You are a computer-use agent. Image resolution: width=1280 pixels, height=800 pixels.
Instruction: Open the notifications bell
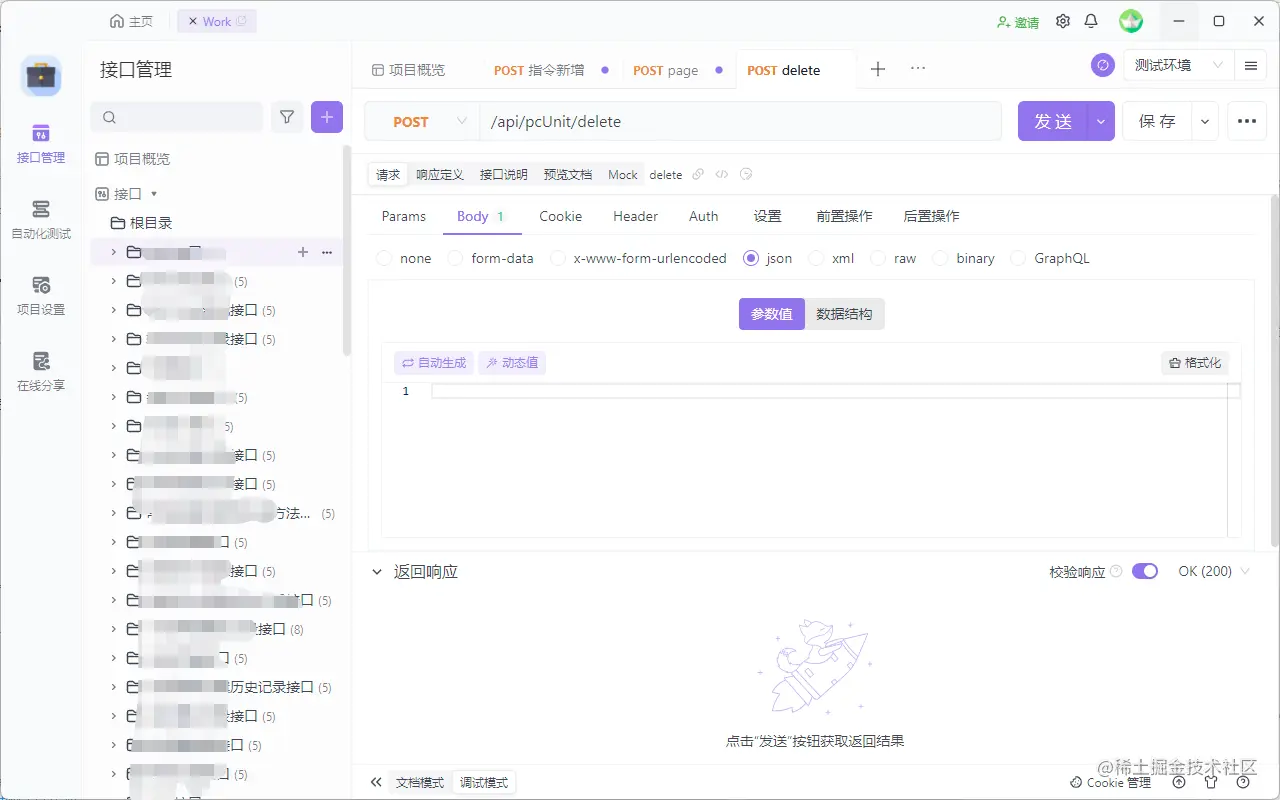1091,21
